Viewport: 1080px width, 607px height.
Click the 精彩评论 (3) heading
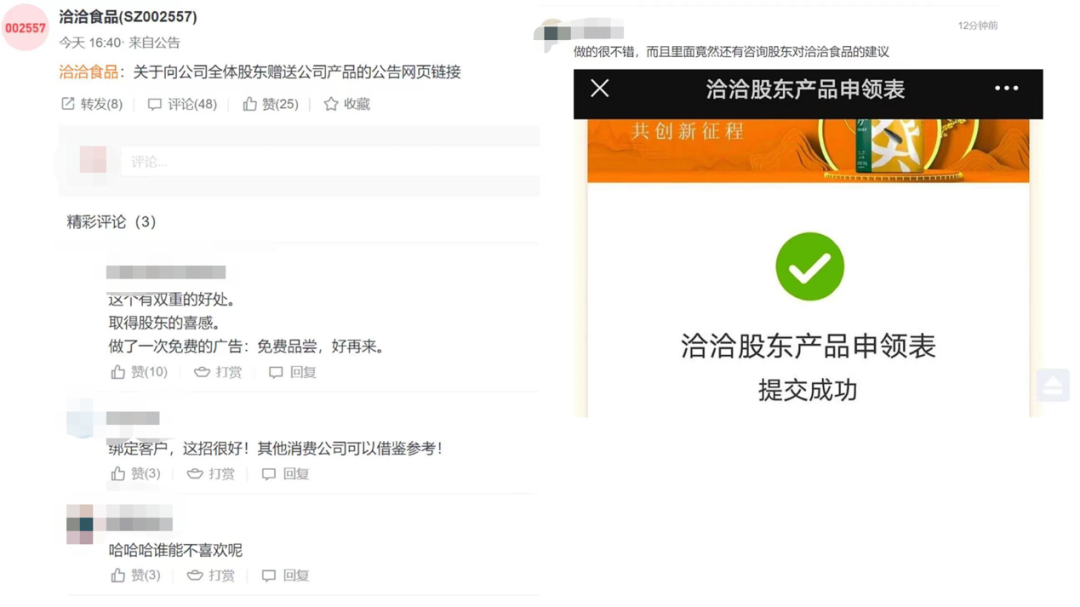tap(111, 222)
